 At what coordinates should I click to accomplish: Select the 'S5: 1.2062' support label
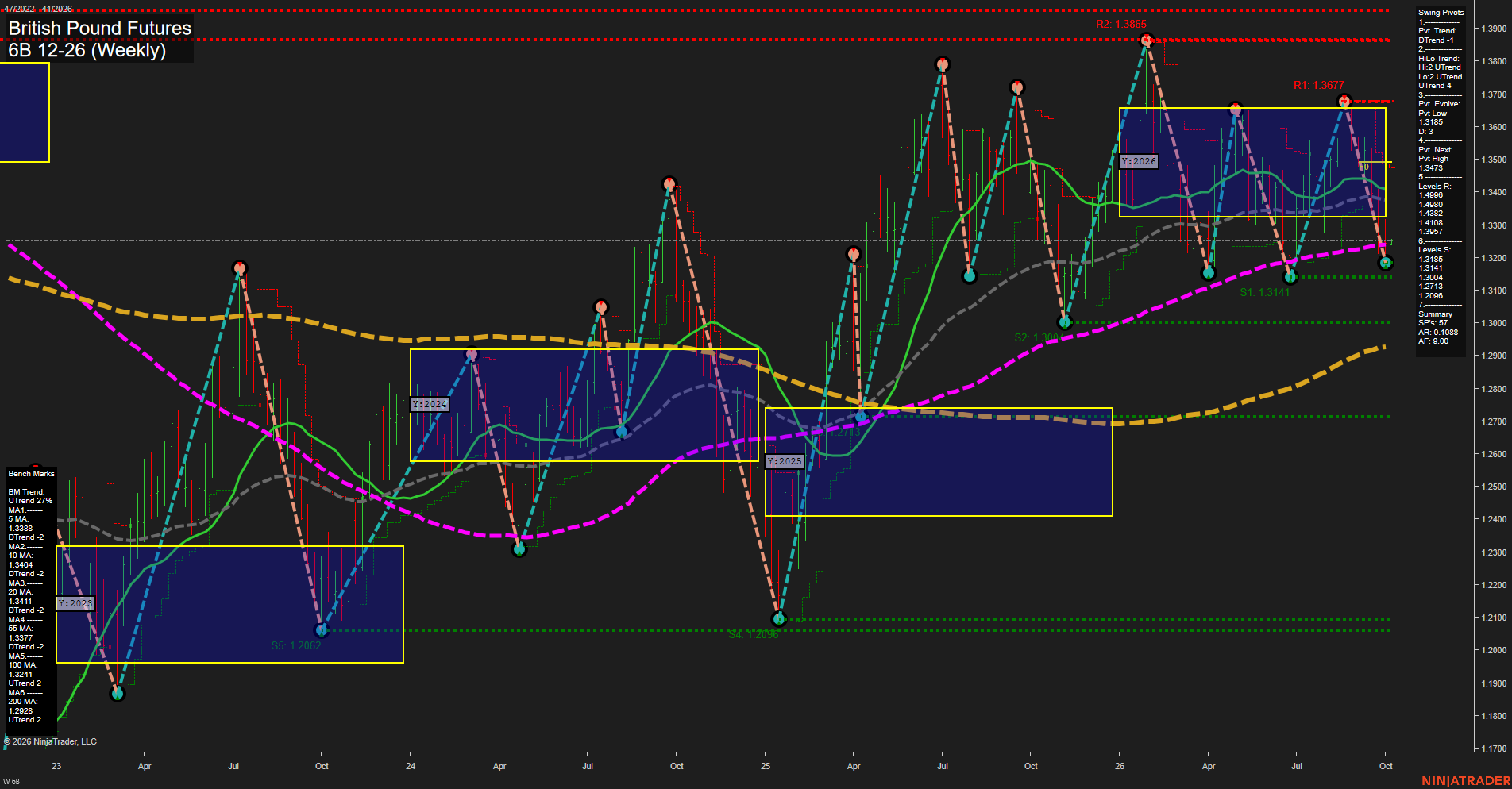coord(296,645)
